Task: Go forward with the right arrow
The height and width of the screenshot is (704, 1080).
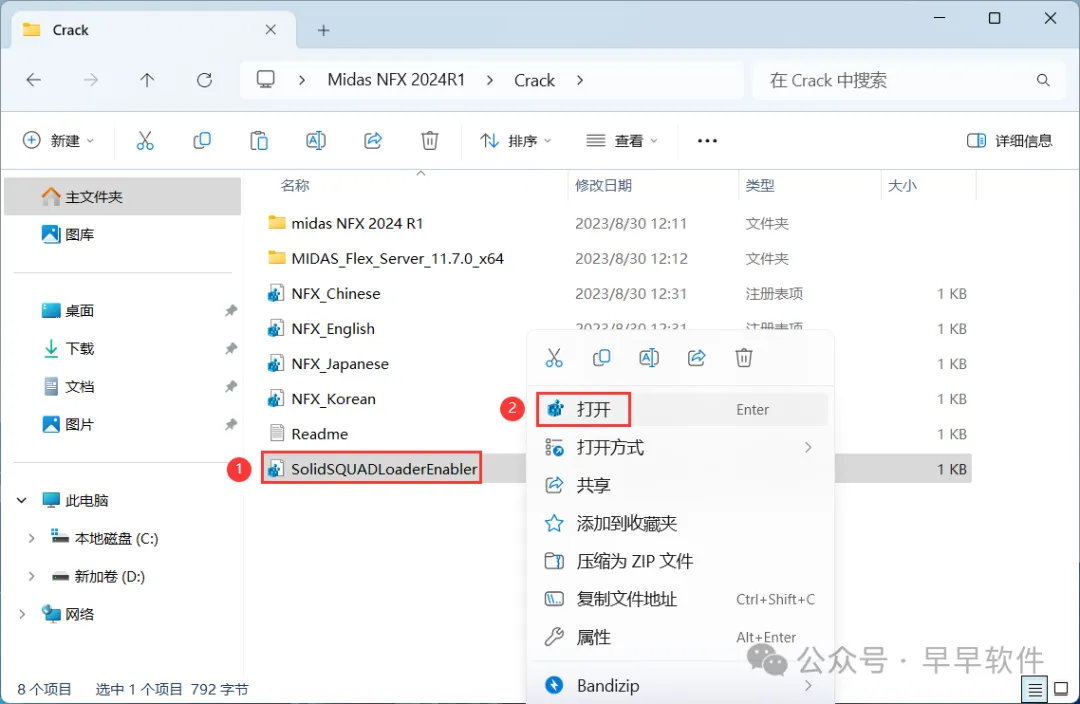Action: pyautogui.click(x=90, y=80)
